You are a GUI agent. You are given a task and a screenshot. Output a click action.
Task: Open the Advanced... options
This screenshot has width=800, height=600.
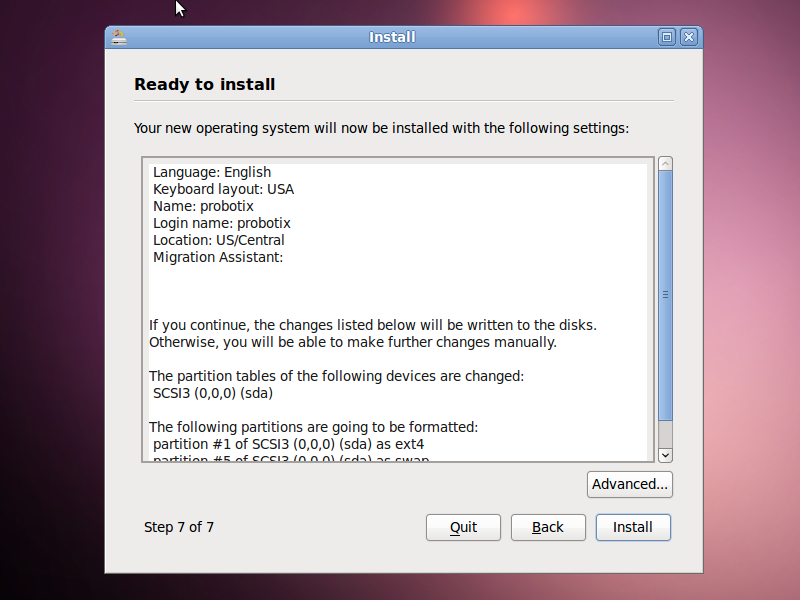pyautogui.click(x=630, y=484)
